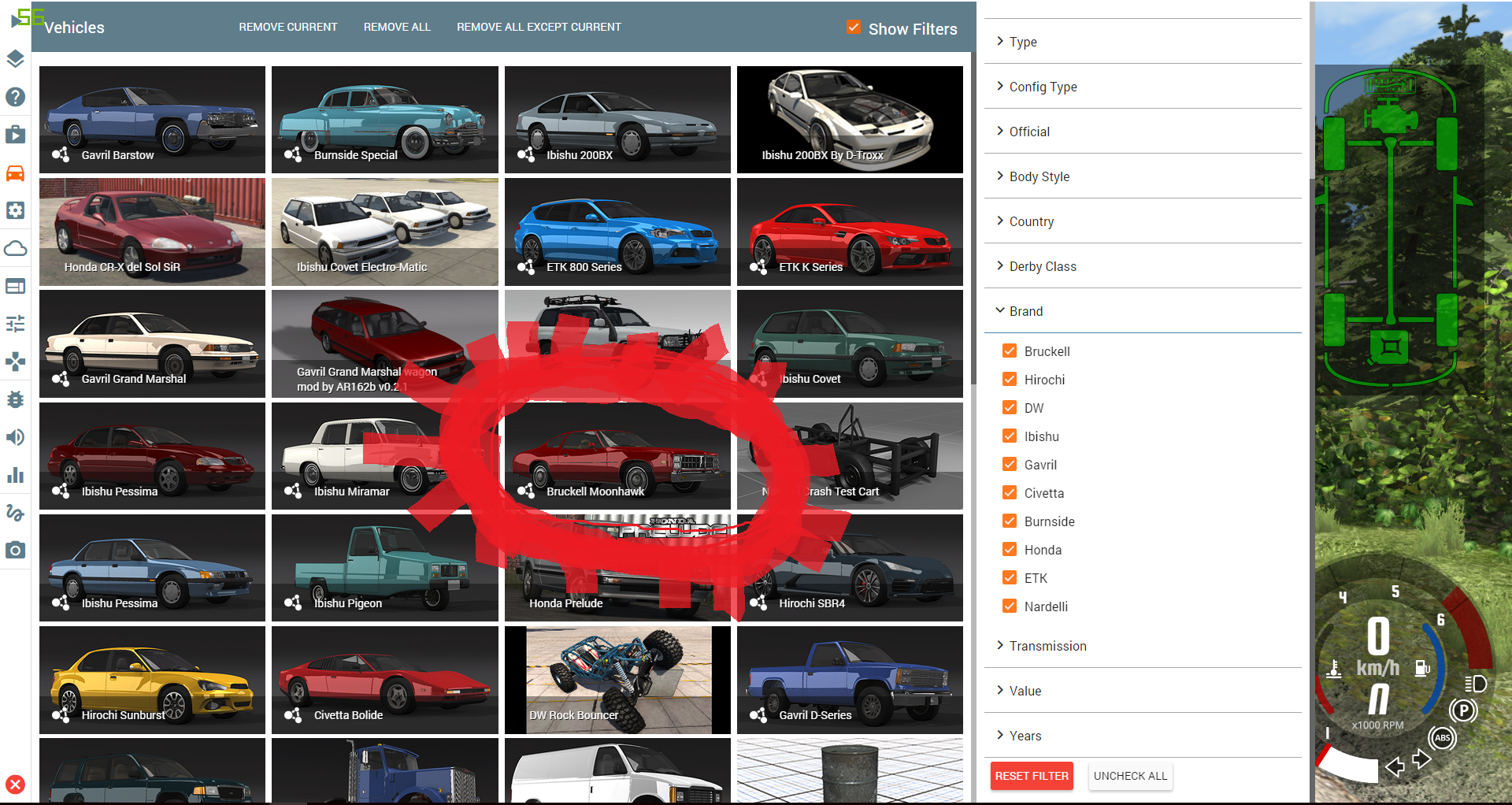Expand the Body Style filter section
This screenshot has height=805, width=1512.
coord(1143,176)
